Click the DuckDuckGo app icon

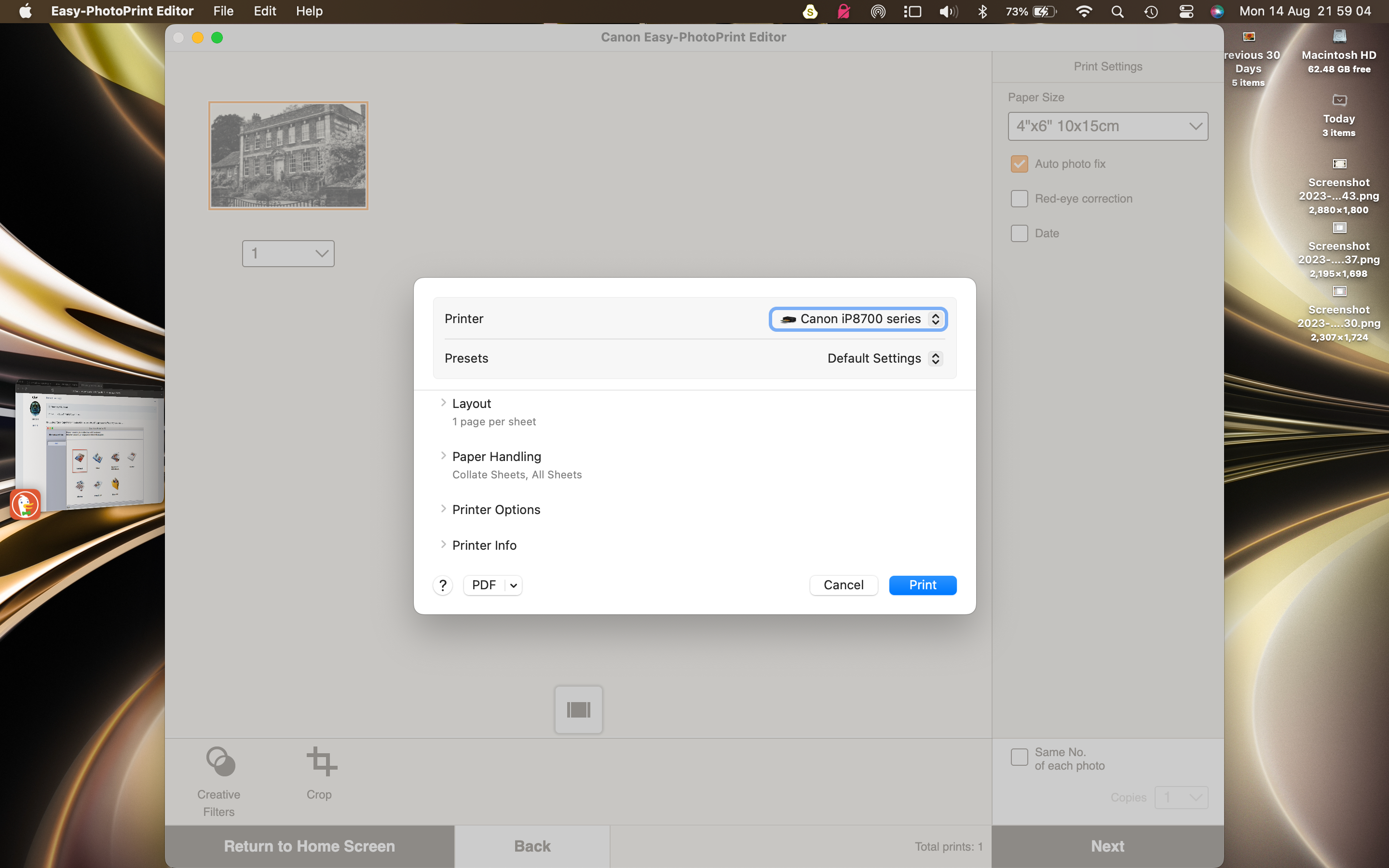[25, 504]
